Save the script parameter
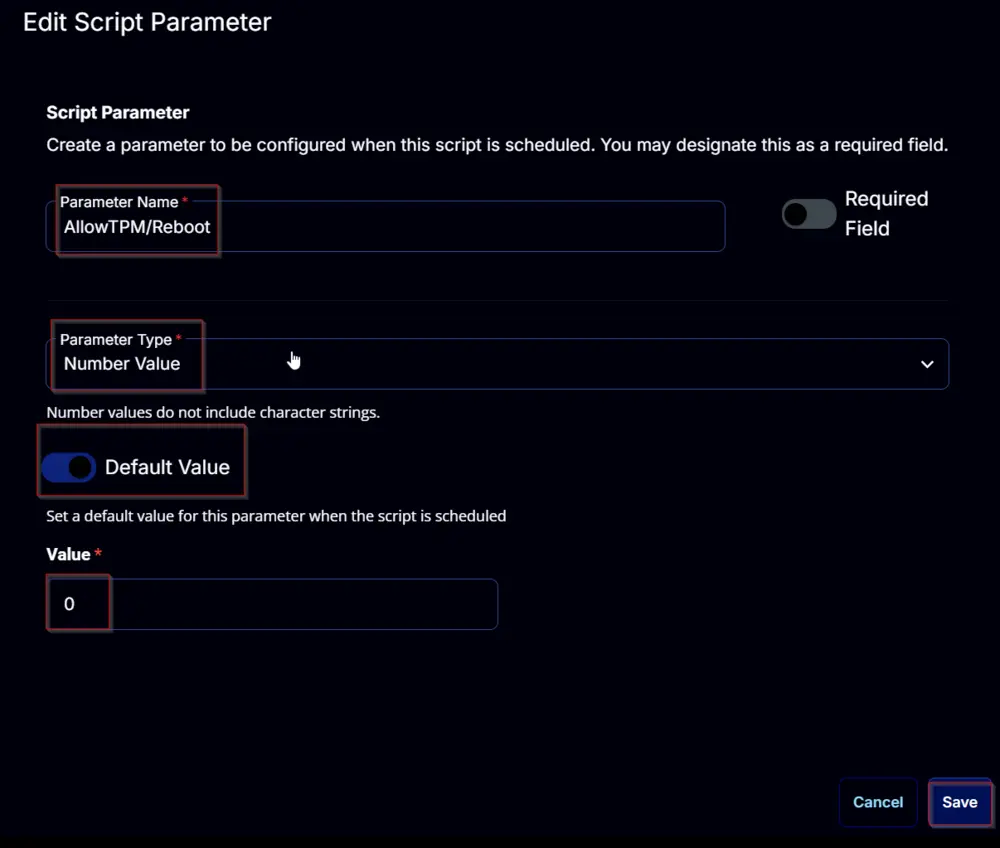The image size is (1000, 848). tap(960, 802)
